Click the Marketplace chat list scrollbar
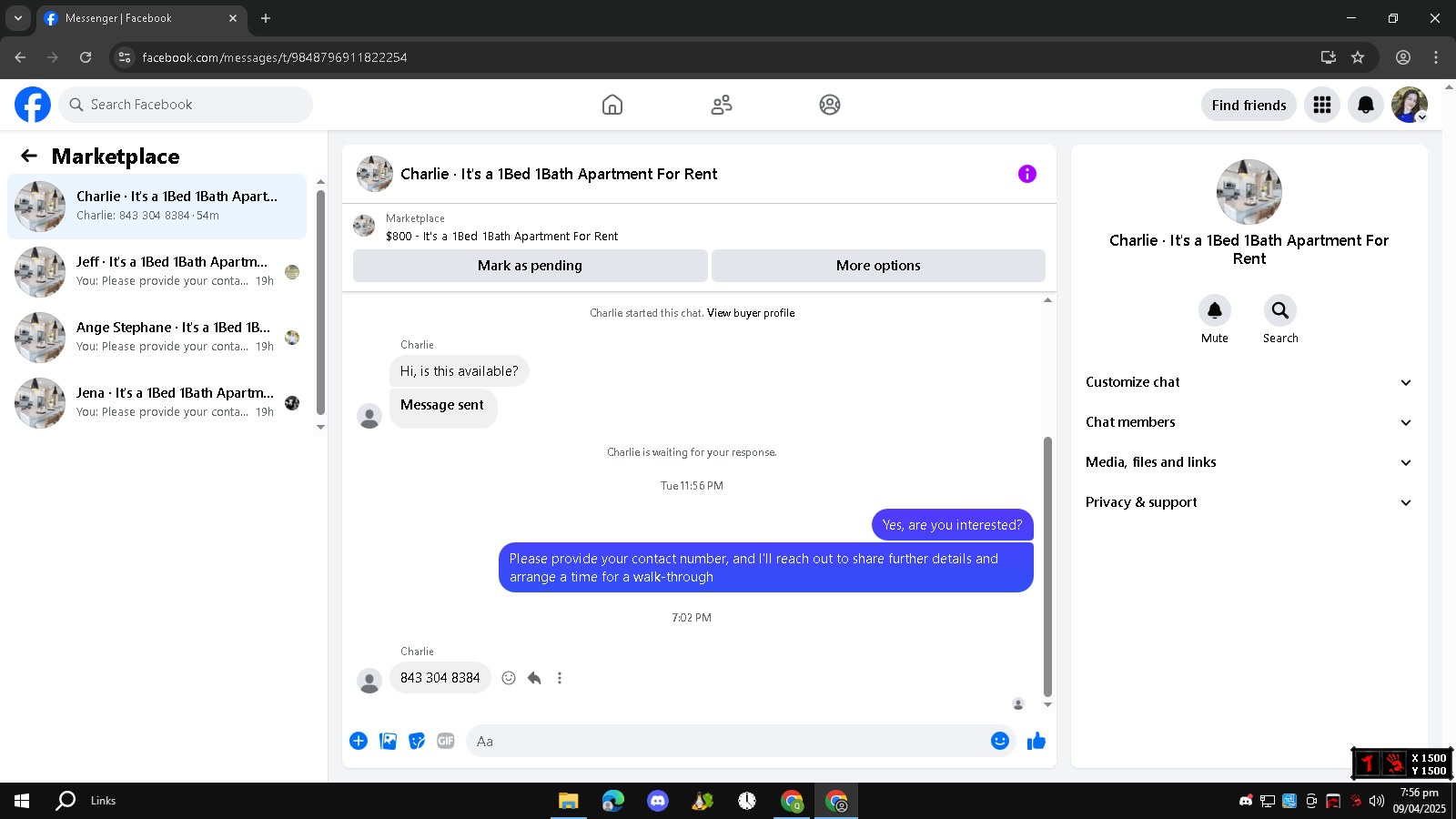This screenshot has width=1456, height=819. (x=320, y=302)
